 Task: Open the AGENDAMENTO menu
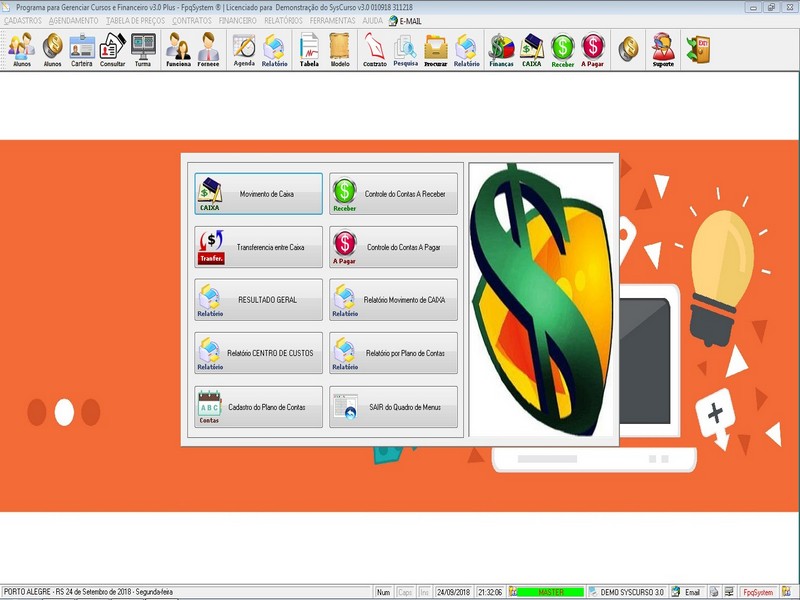(73, 21)
